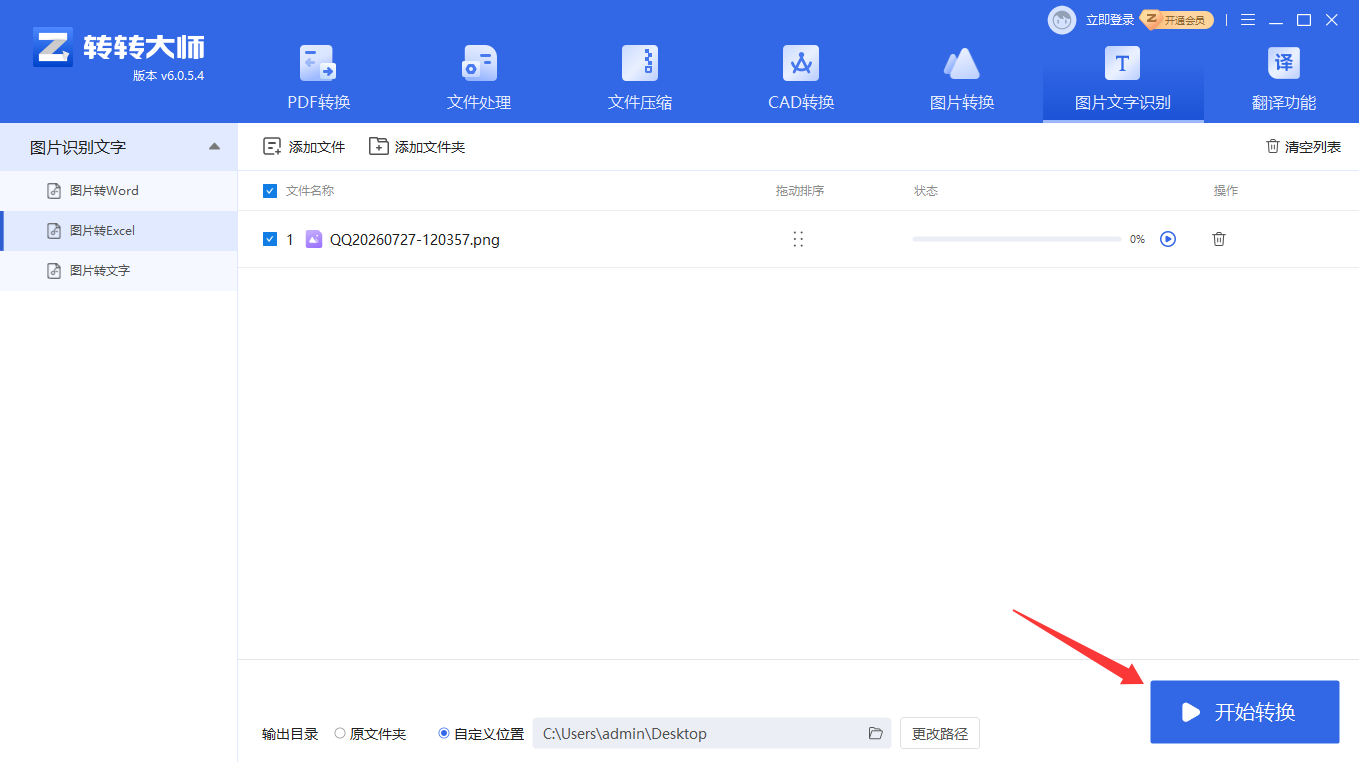Collapse the 图片识别文字 sidebar section
Image resolution: width=1359 pixels, height=762 pixels.
pos(214,147)
